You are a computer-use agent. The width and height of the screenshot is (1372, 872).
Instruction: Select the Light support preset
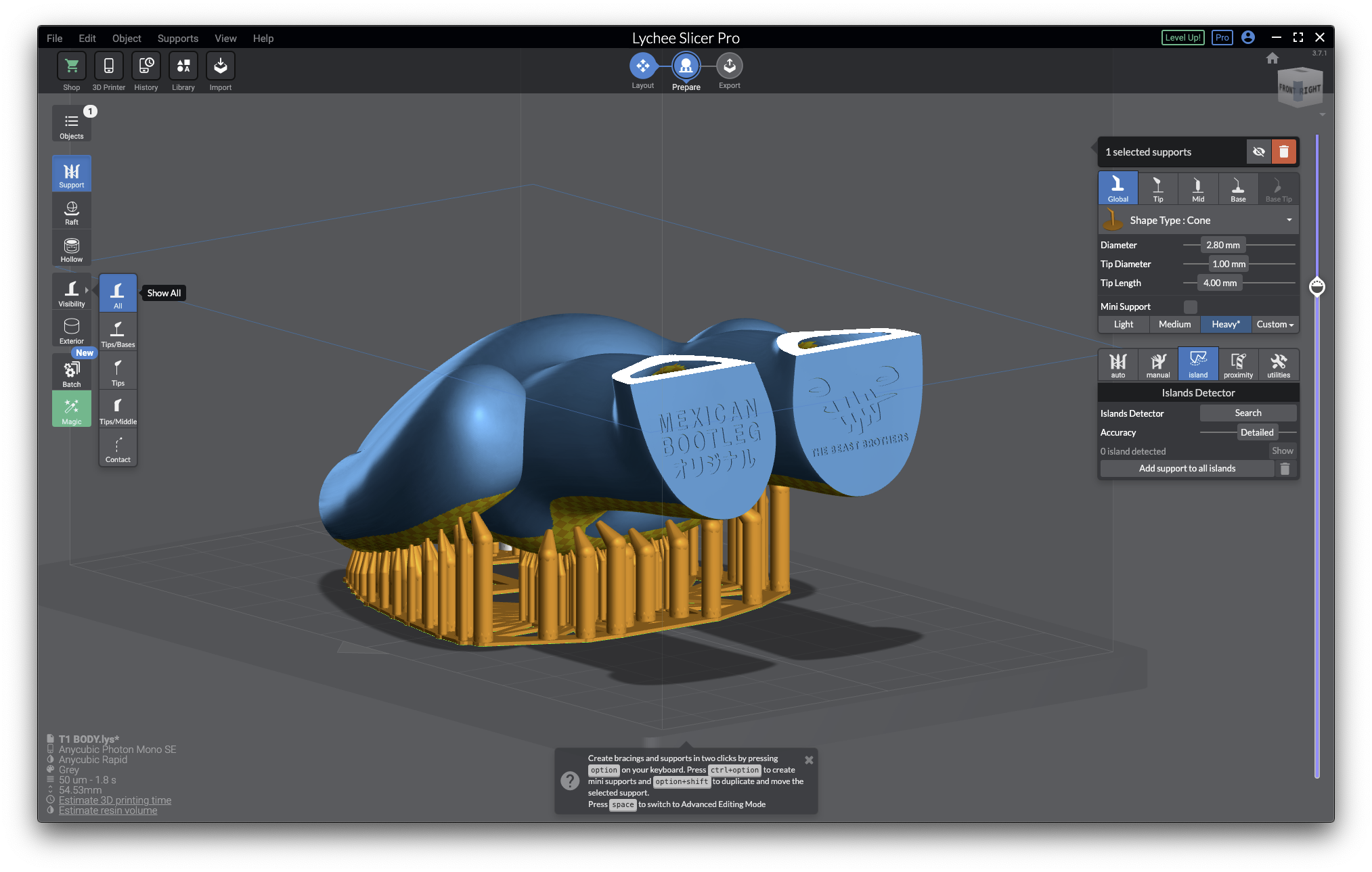pos(1123,325)
